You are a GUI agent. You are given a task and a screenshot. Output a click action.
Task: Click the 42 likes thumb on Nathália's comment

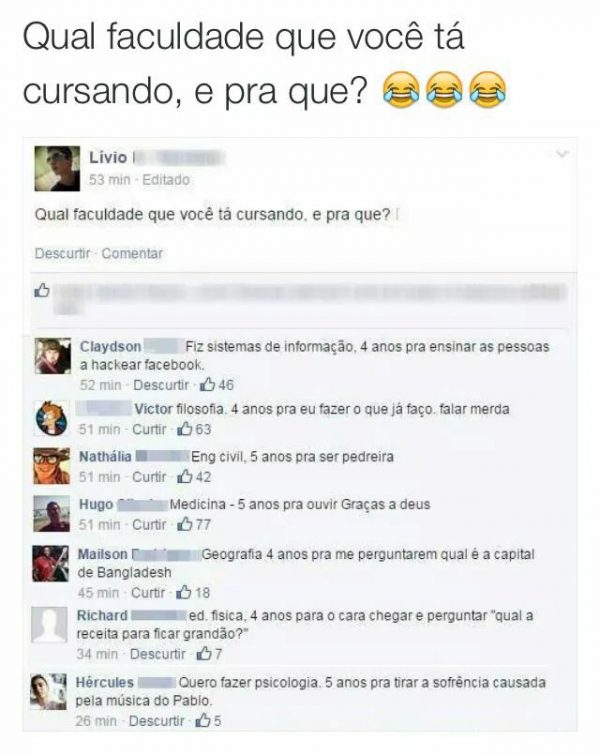(x=185, y=476)
